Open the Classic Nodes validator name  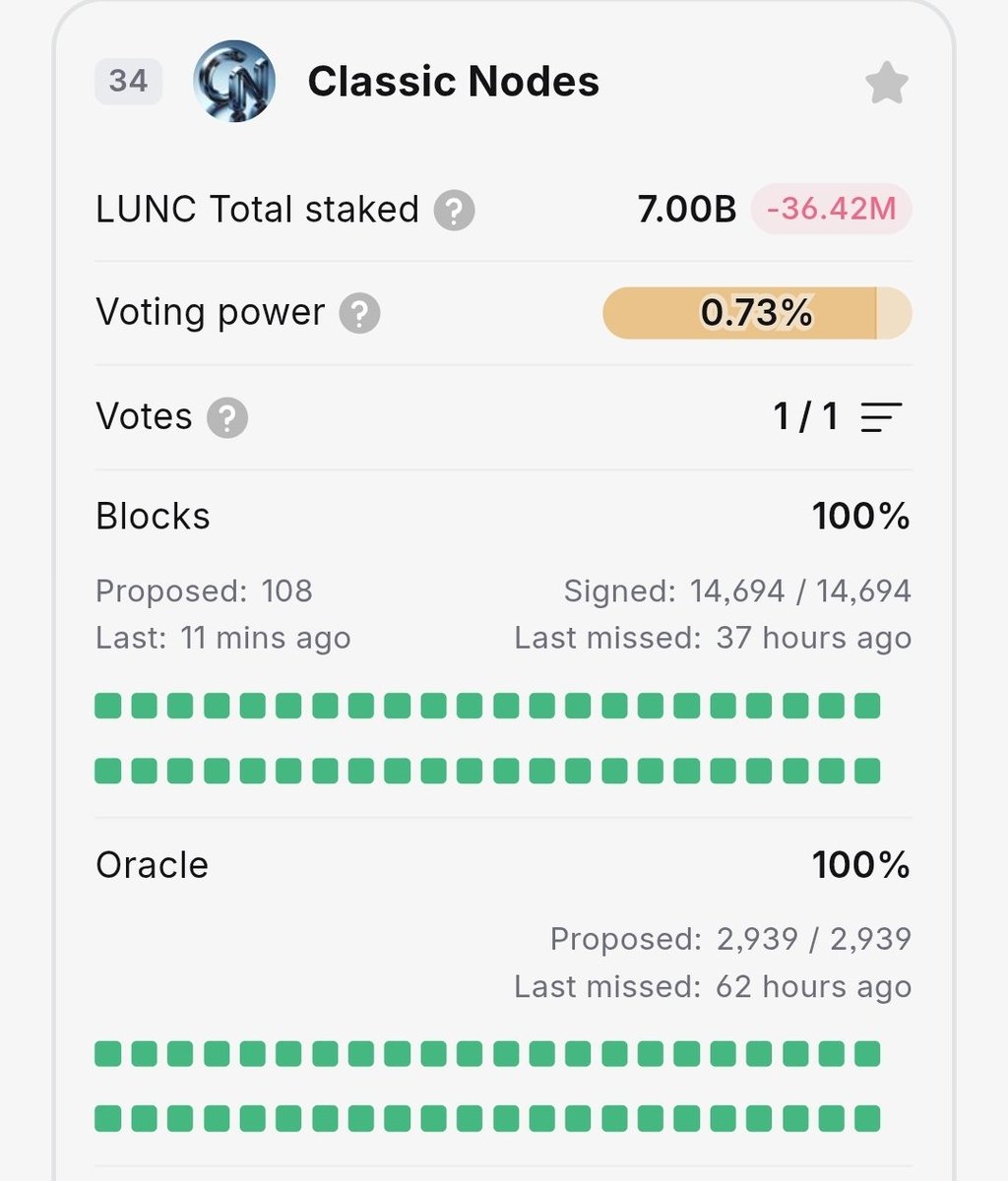click(453, 82)
